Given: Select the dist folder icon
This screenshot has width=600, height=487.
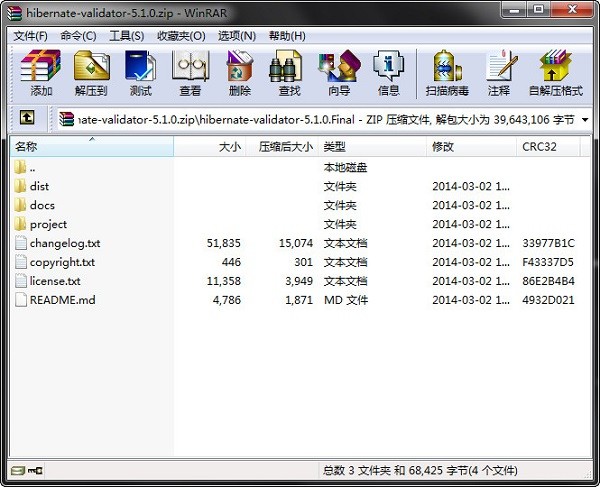Looking at the screenshot, I should (x=20, y=186).
